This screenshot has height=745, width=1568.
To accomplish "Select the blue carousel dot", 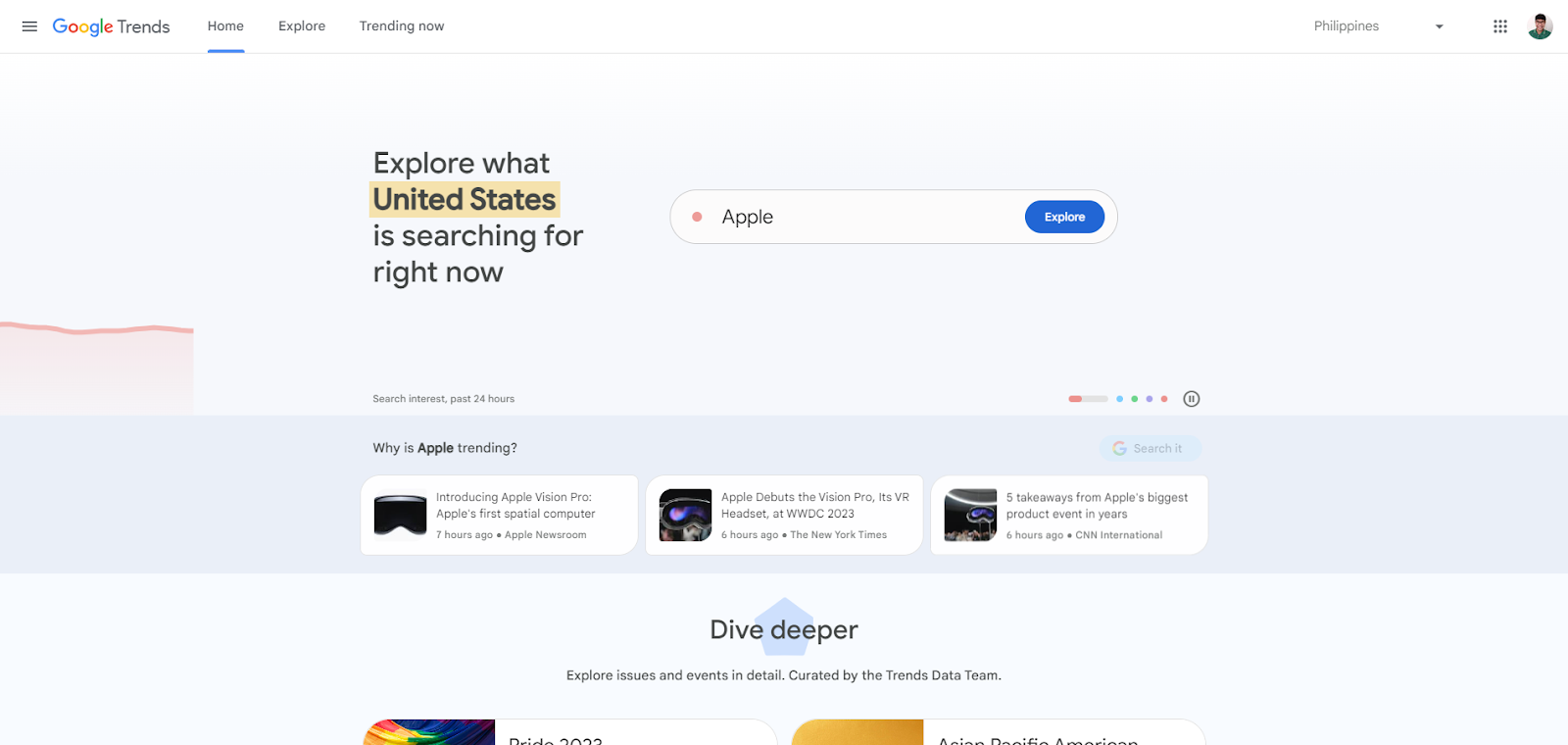I will click(1119, 399).
